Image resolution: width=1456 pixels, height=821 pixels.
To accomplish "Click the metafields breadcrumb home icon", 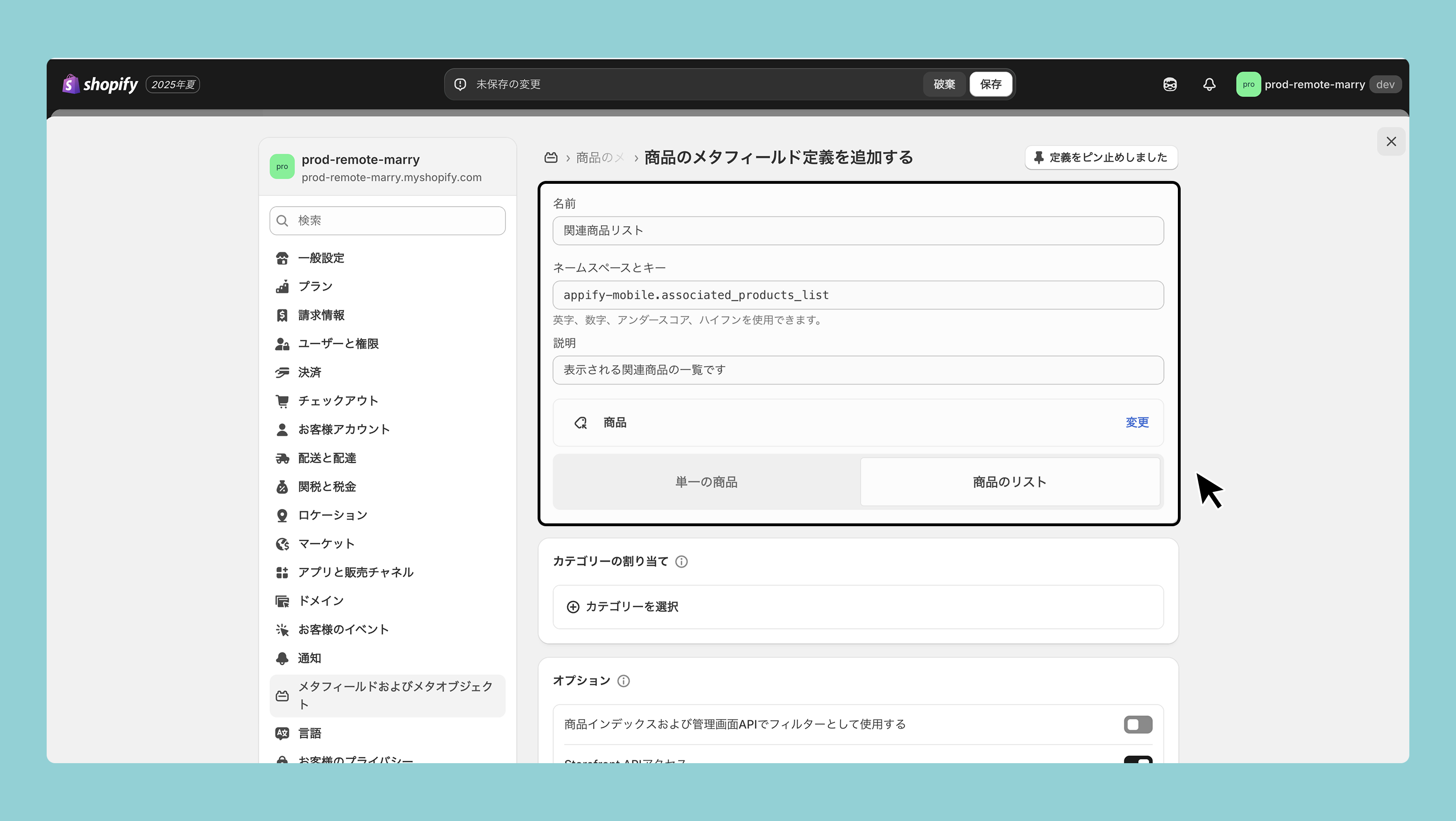I will pyautogui.click(x=551, y=158).
